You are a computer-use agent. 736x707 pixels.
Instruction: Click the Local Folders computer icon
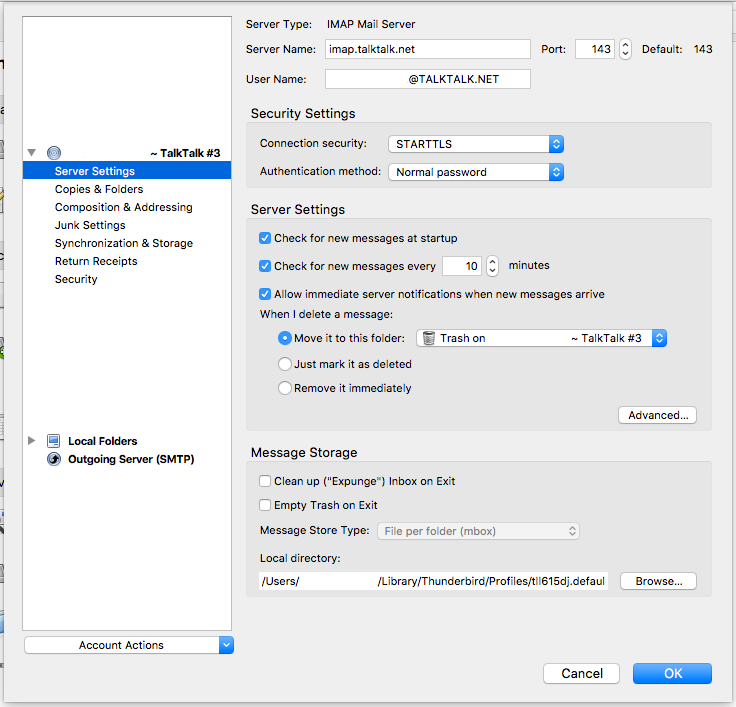pyautogui.click(x=54, y=441)
